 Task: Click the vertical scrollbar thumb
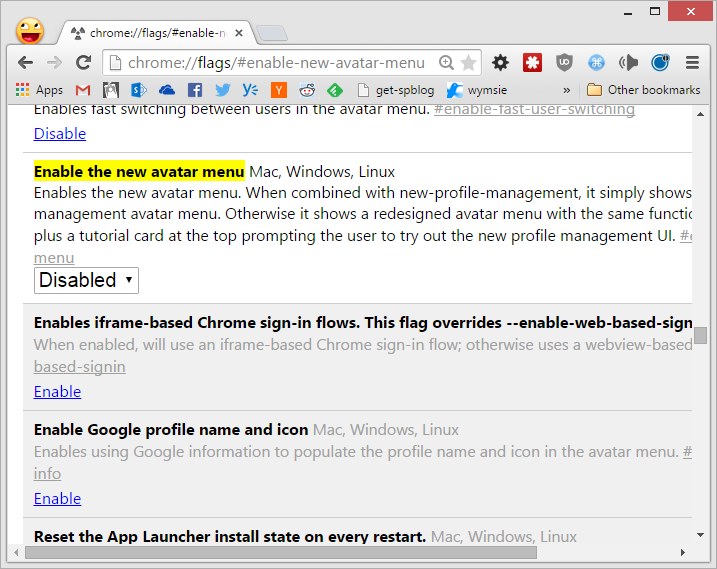click(x=700, y=335)
